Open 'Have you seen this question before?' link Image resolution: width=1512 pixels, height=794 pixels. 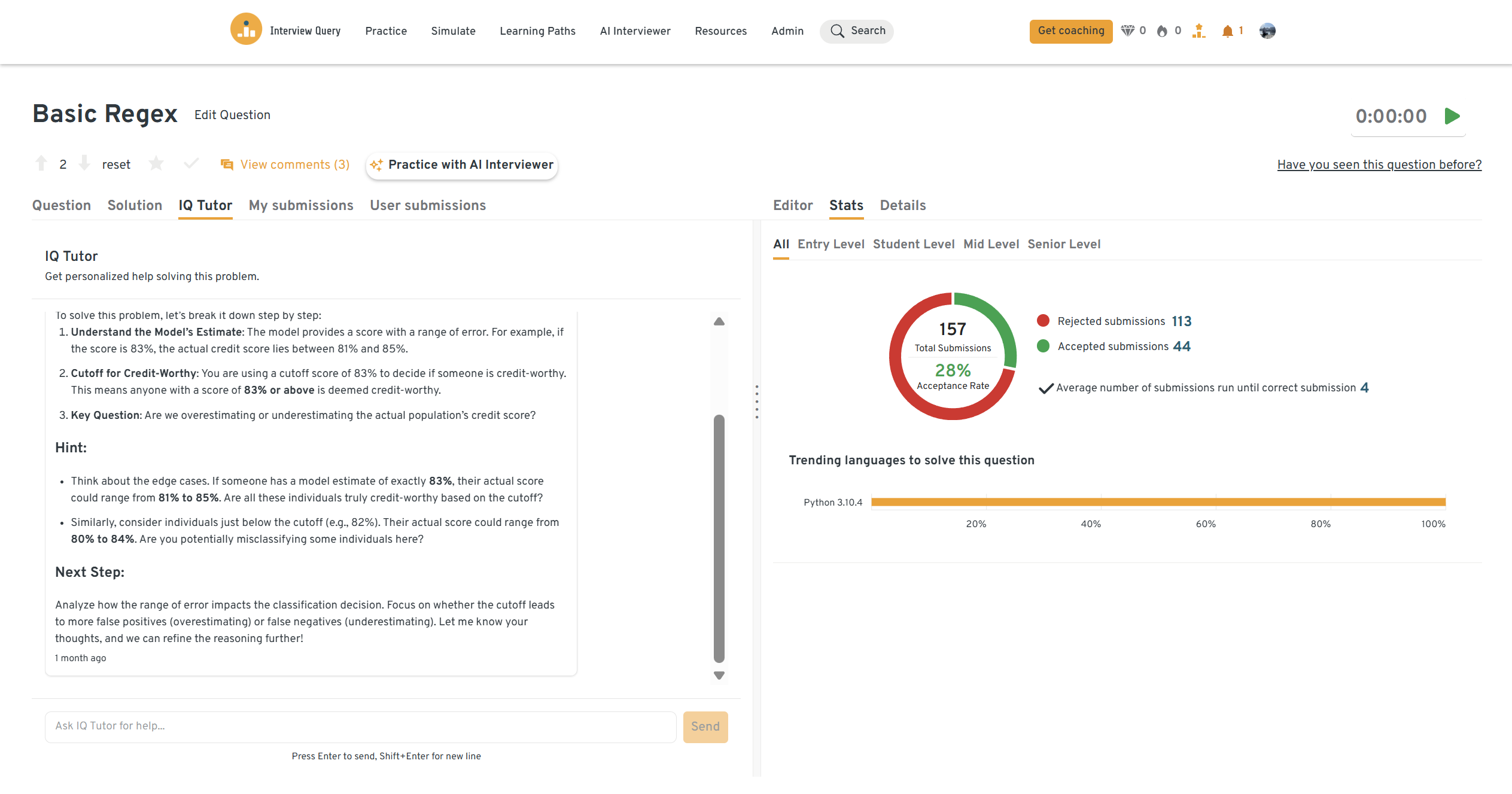[1379, 165]
